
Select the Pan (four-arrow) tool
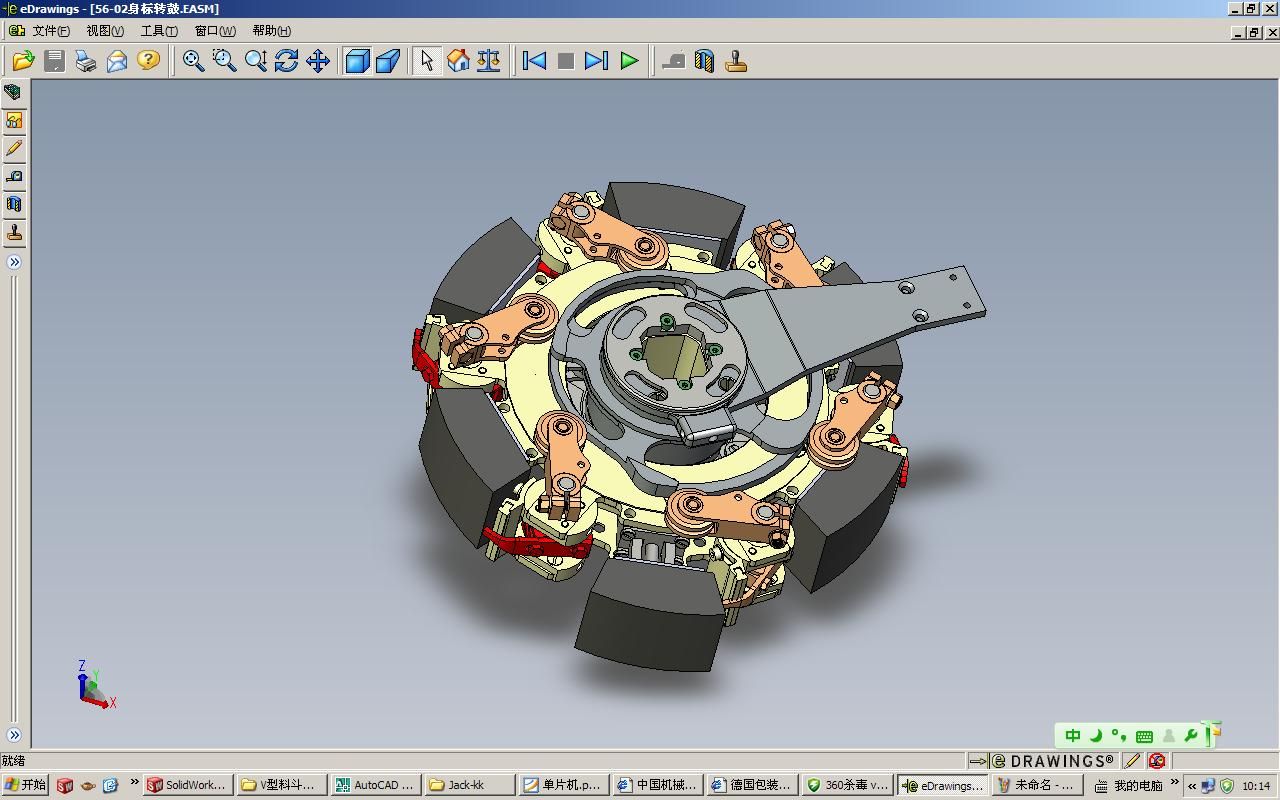click(318, 61)
